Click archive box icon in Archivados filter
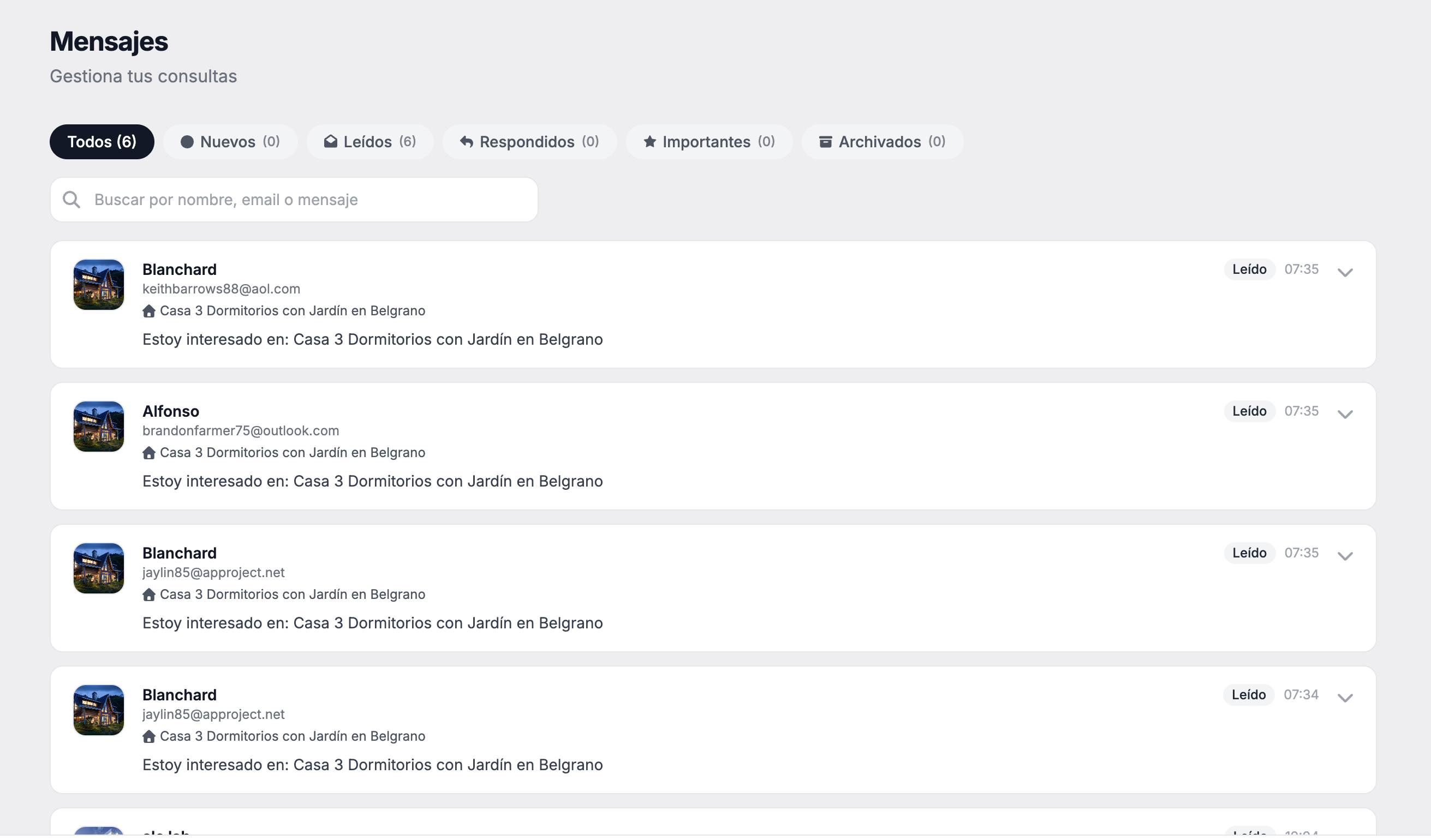The image size is (1431, 840). (825, 142)
